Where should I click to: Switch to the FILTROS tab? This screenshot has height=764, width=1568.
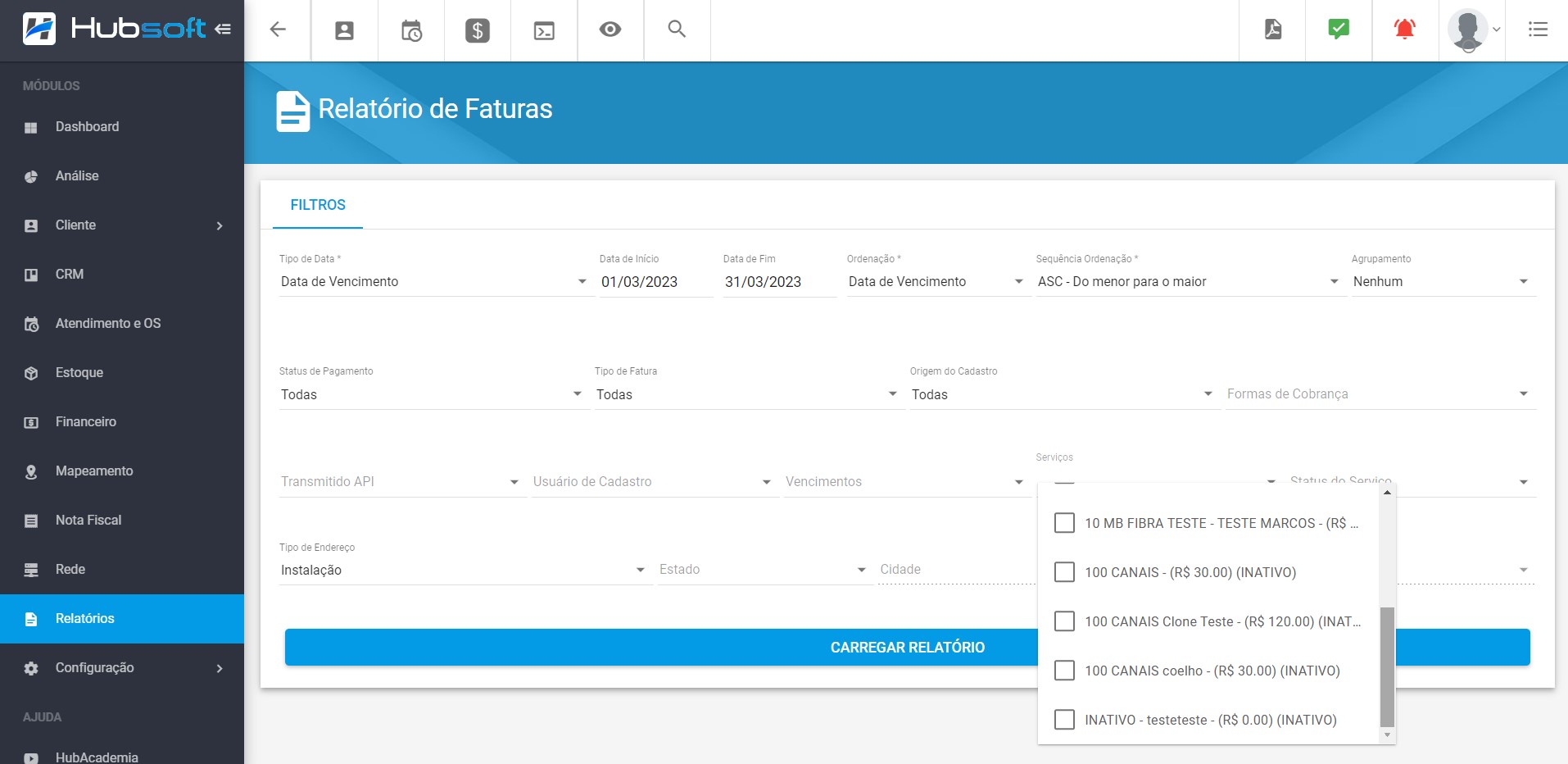click(x=318, y=205)
